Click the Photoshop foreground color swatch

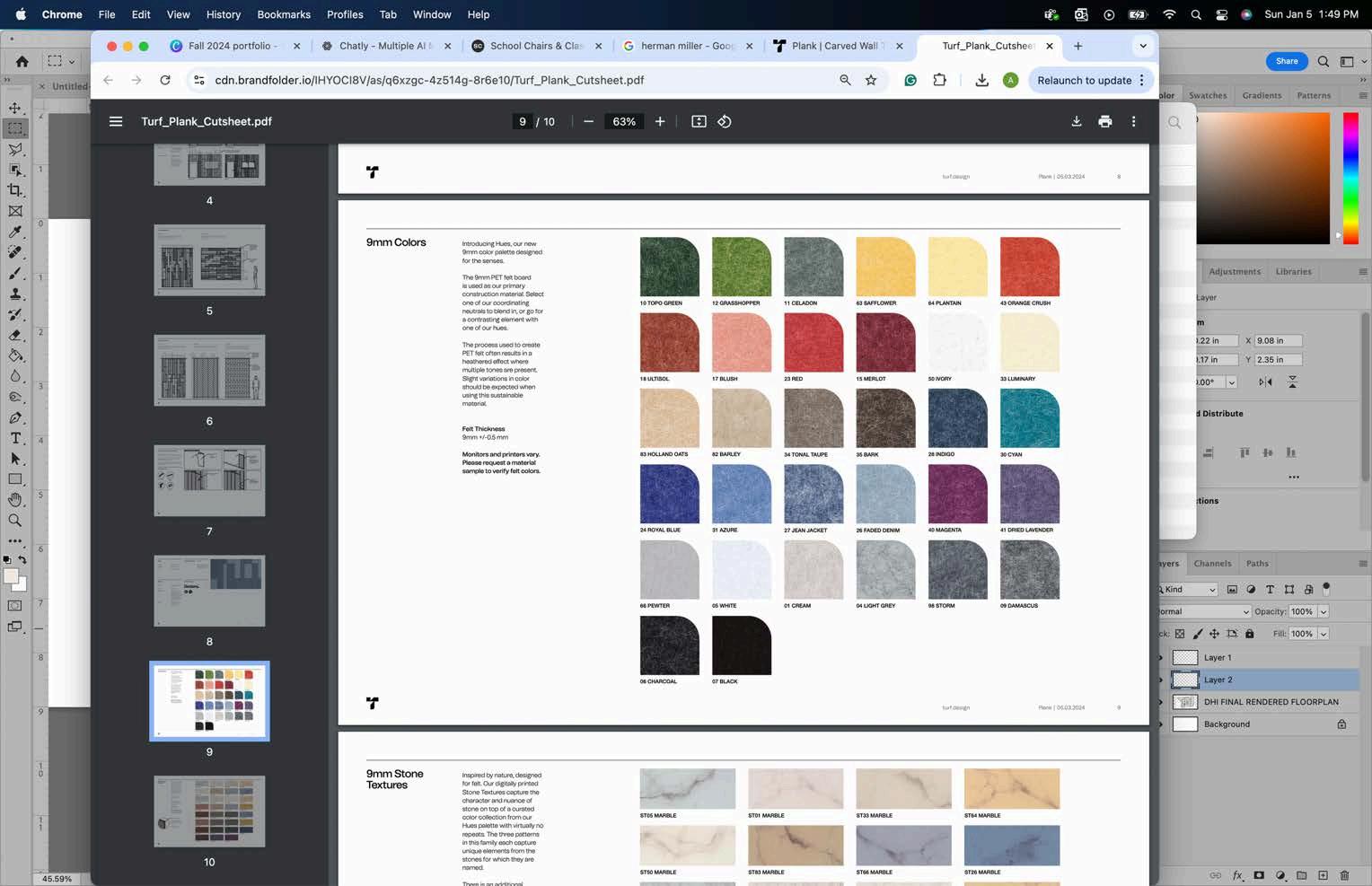[11, 577]
